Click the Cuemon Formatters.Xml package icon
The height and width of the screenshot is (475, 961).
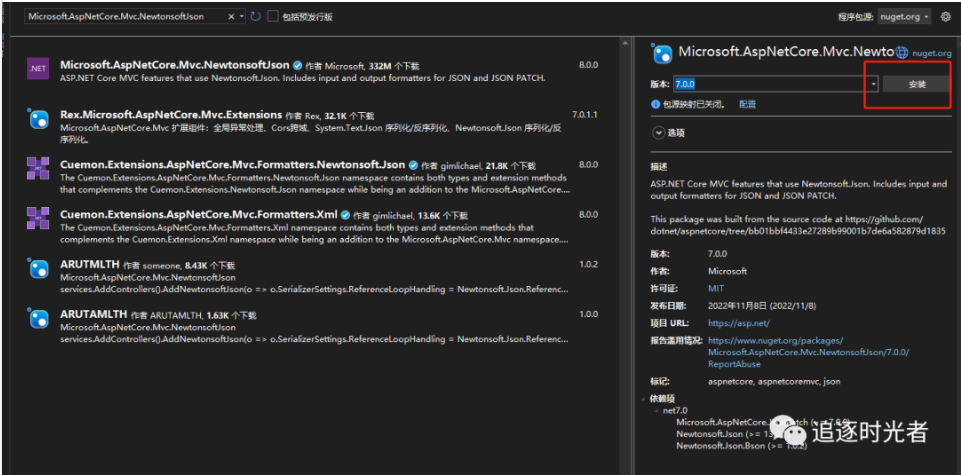coord(38,218)
